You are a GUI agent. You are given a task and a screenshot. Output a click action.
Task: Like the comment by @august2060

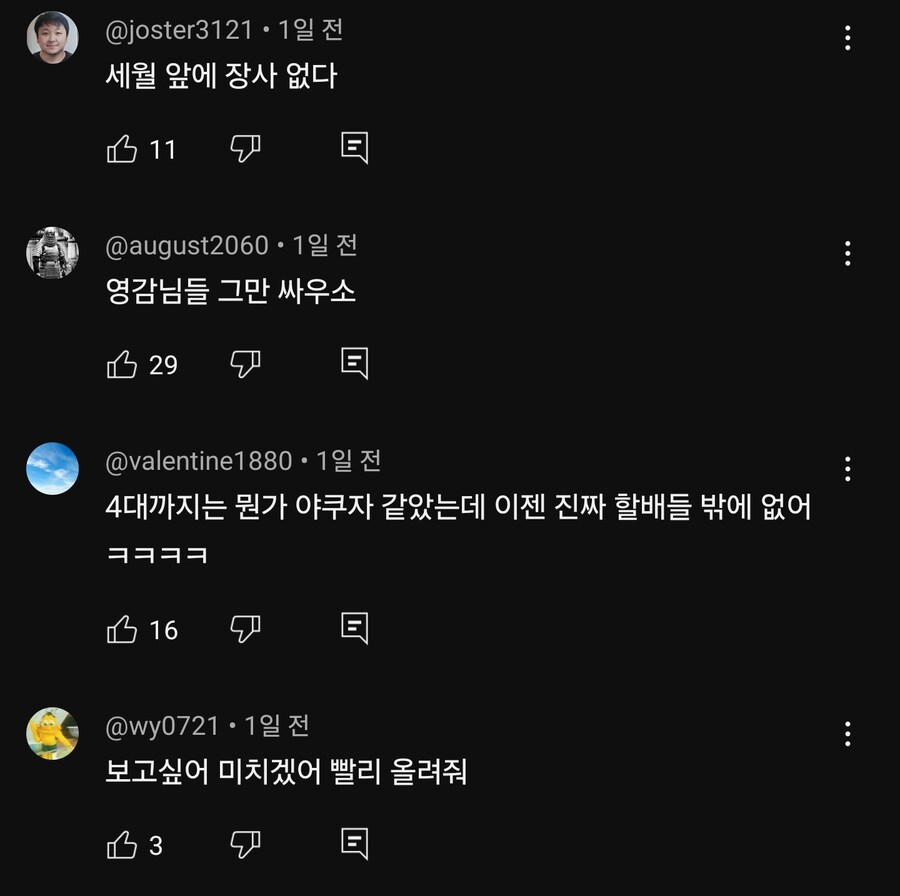[x=122, y=364]
